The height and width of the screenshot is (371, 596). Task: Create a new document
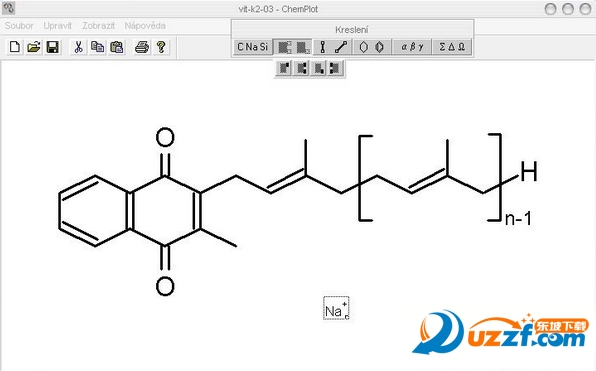14,47
